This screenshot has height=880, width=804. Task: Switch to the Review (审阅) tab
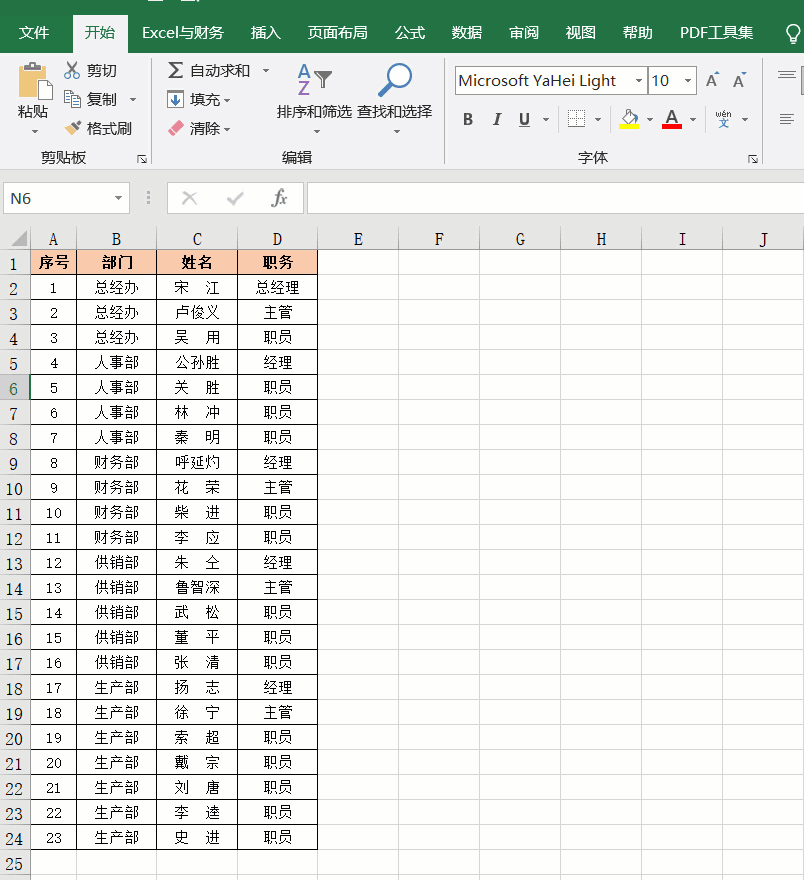[x=523, y=33]
